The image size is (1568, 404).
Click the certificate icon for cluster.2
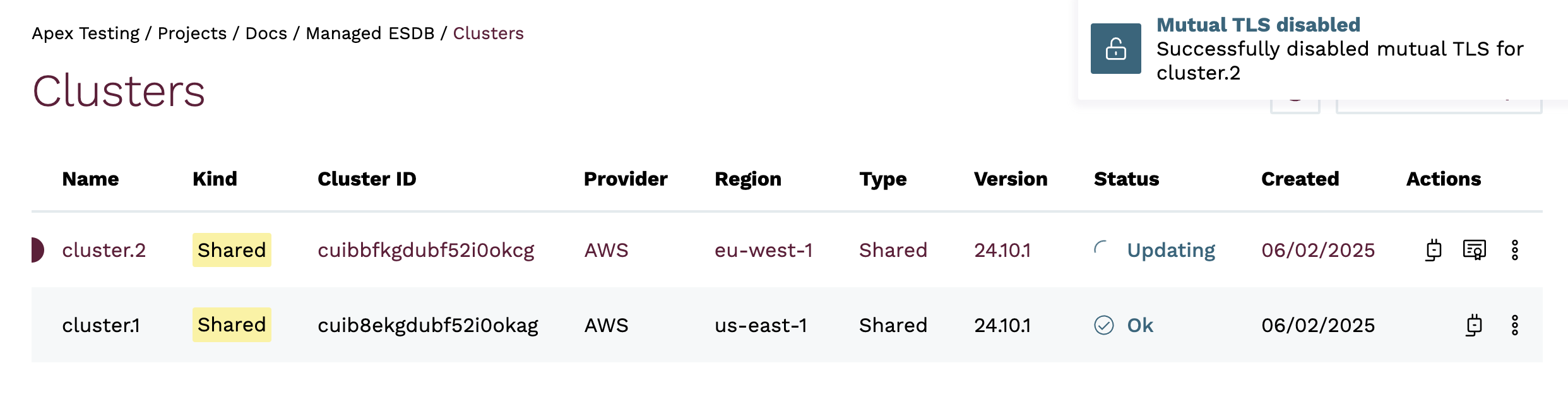coord(1474,250)
